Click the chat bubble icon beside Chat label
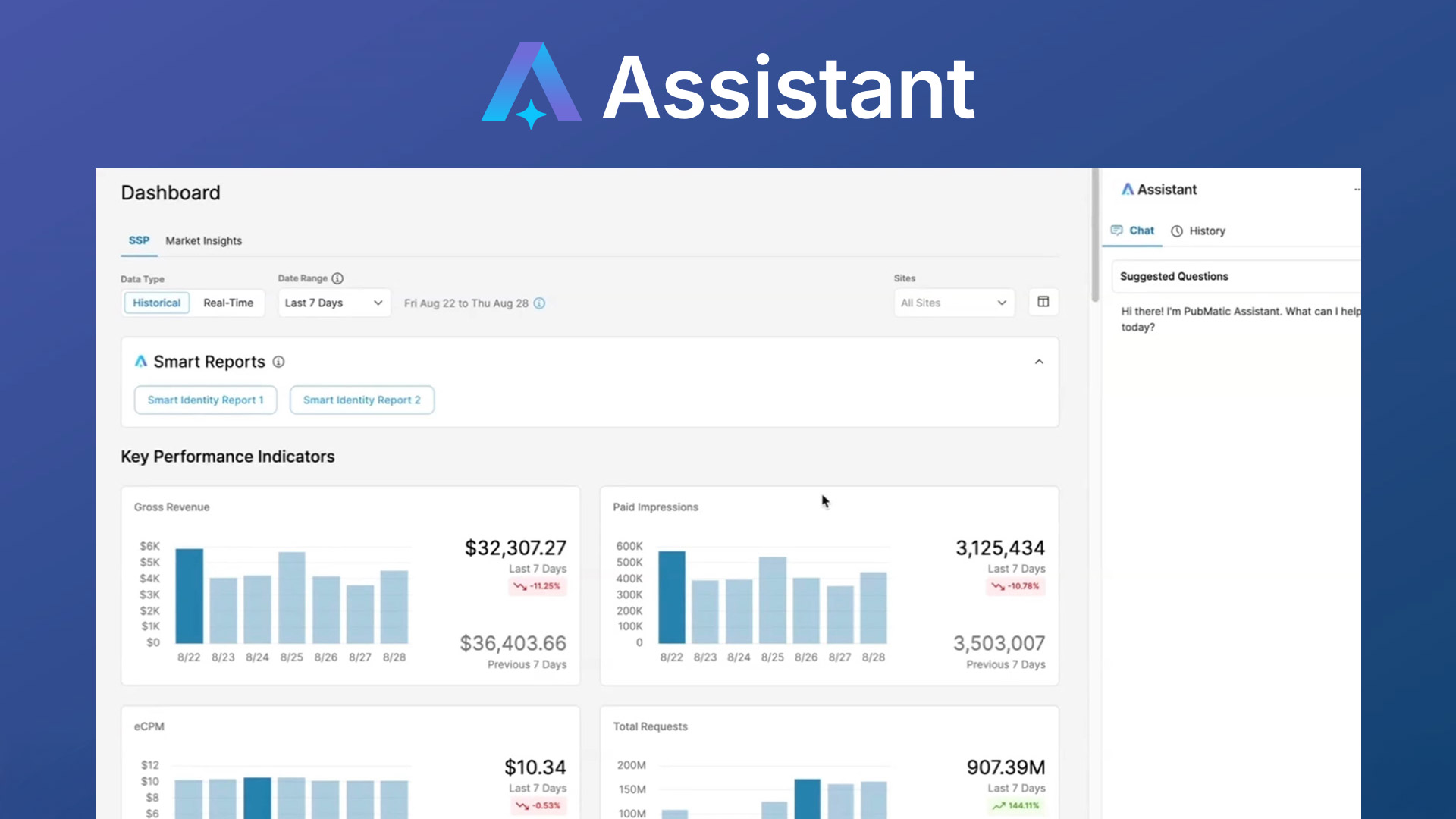The height and width of the screenshot is (819, 1456). click(1117, 231)
